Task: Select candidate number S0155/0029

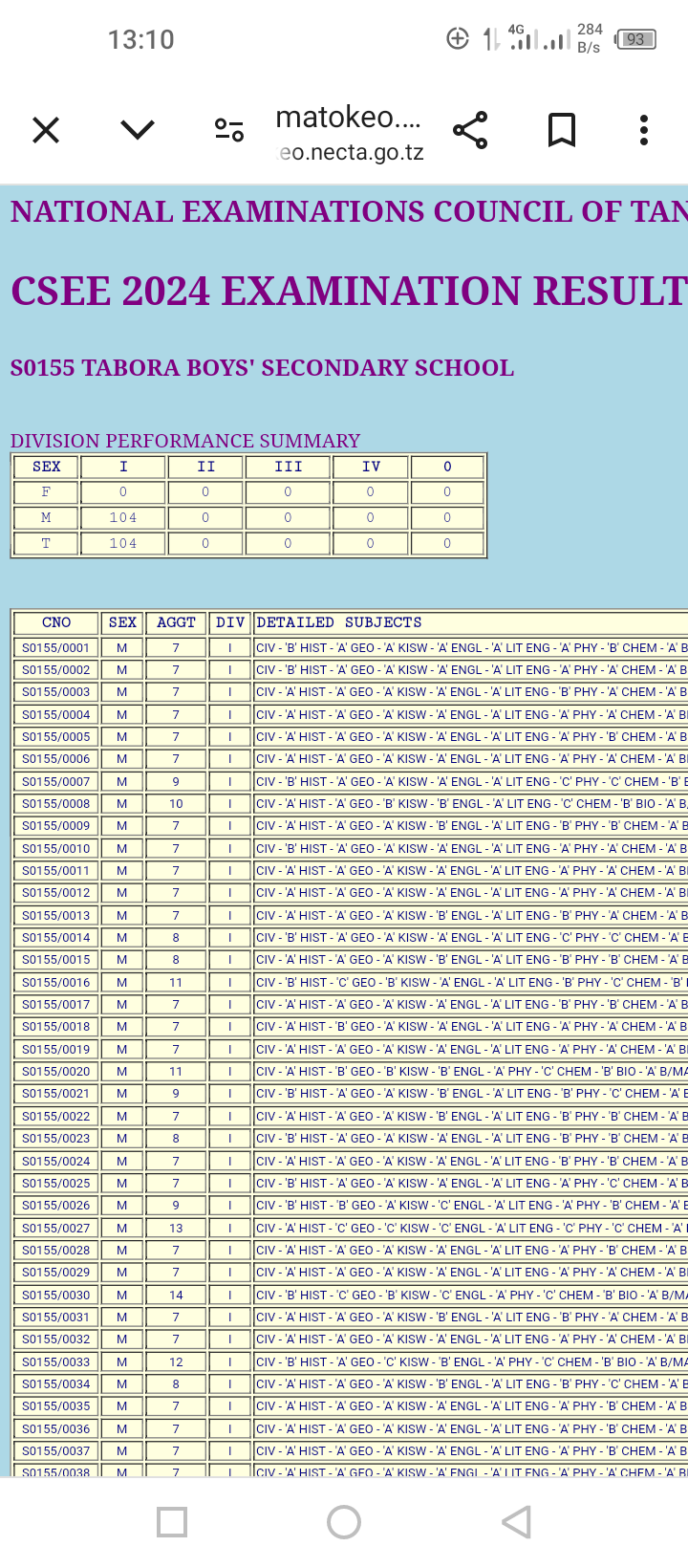Action: pos(56,1273)
